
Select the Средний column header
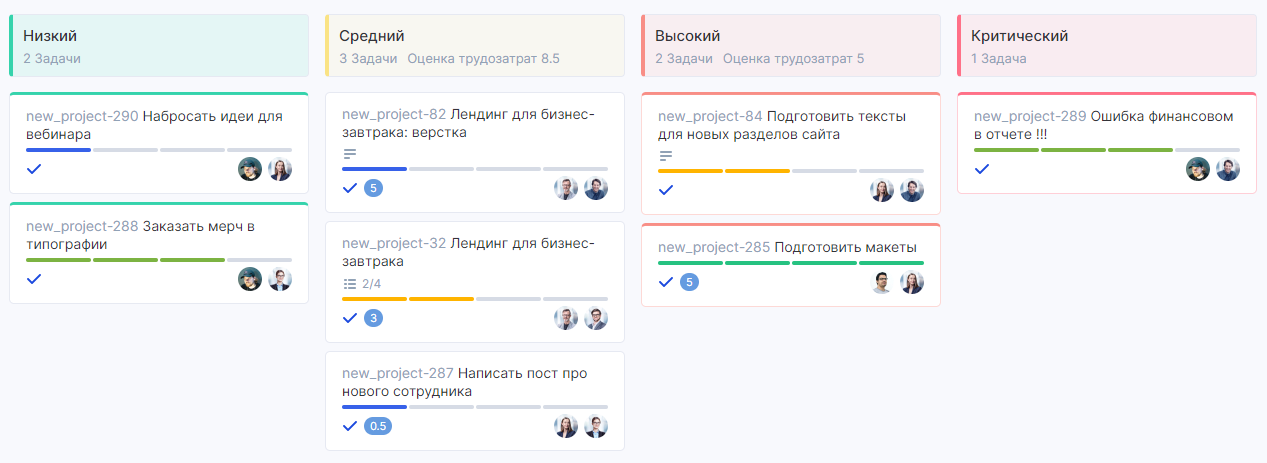click(475, 46)
